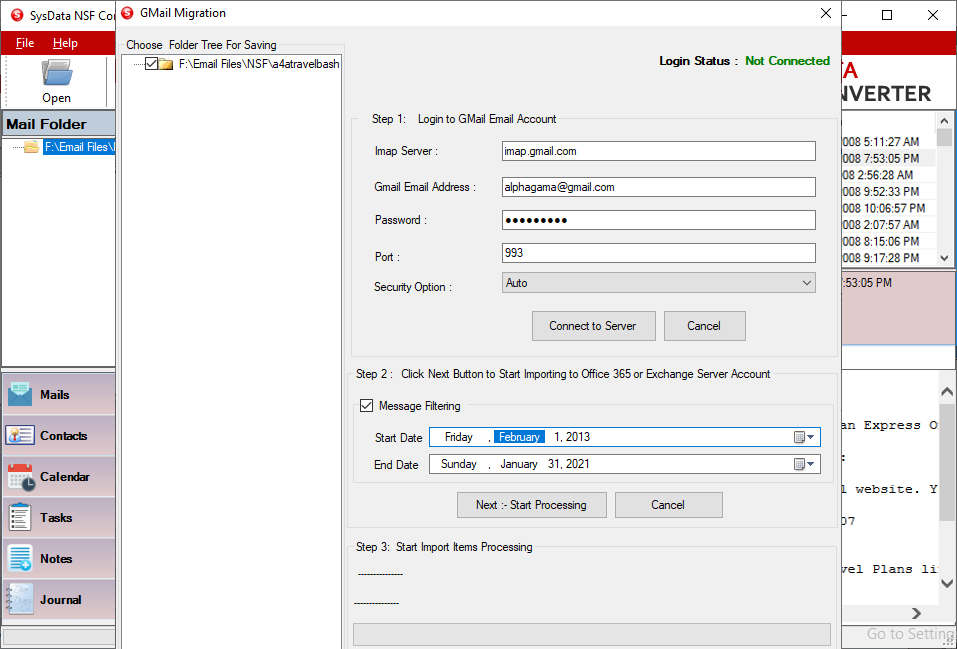Open the Calendar panel icon
The image size is (957, 649).
[x=21, y=477]
